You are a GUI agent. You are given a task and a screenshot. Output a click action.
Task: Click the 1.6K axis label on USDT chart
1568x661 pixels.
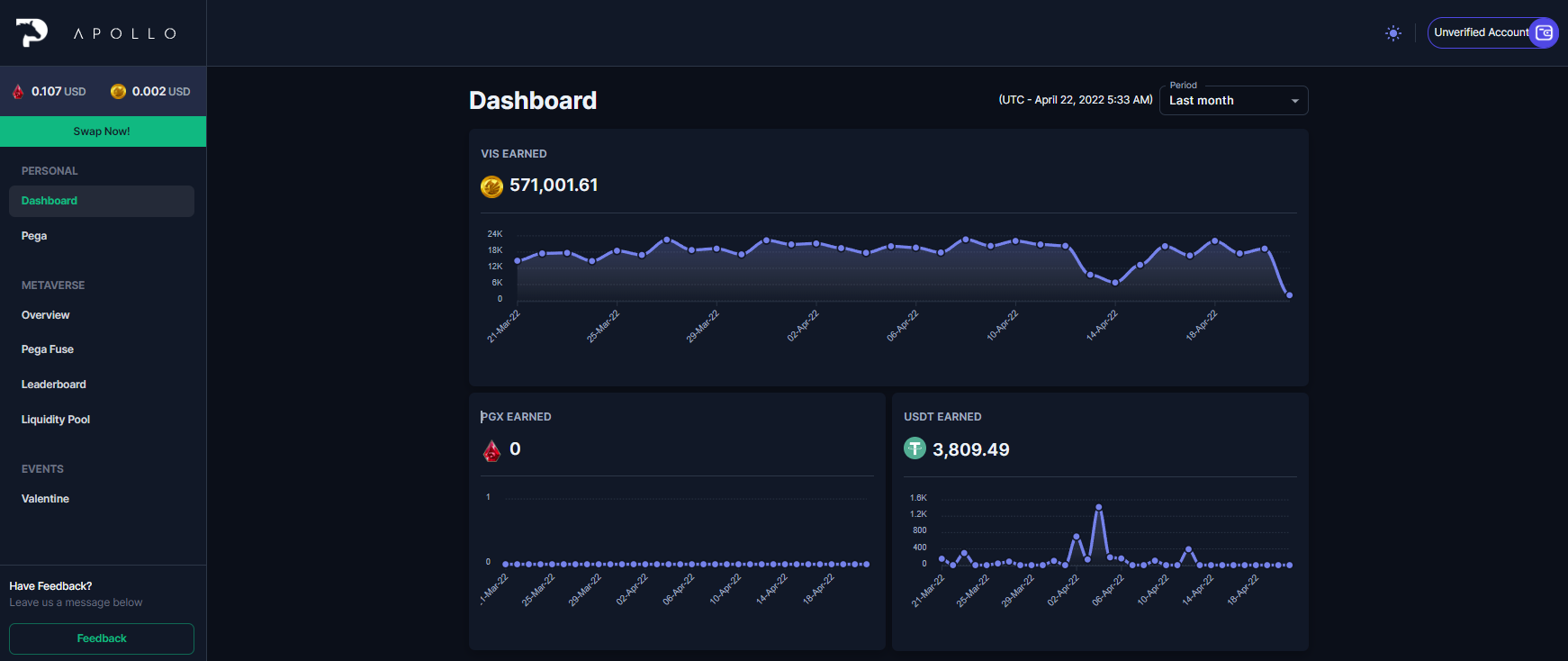[x=918, y=498]
